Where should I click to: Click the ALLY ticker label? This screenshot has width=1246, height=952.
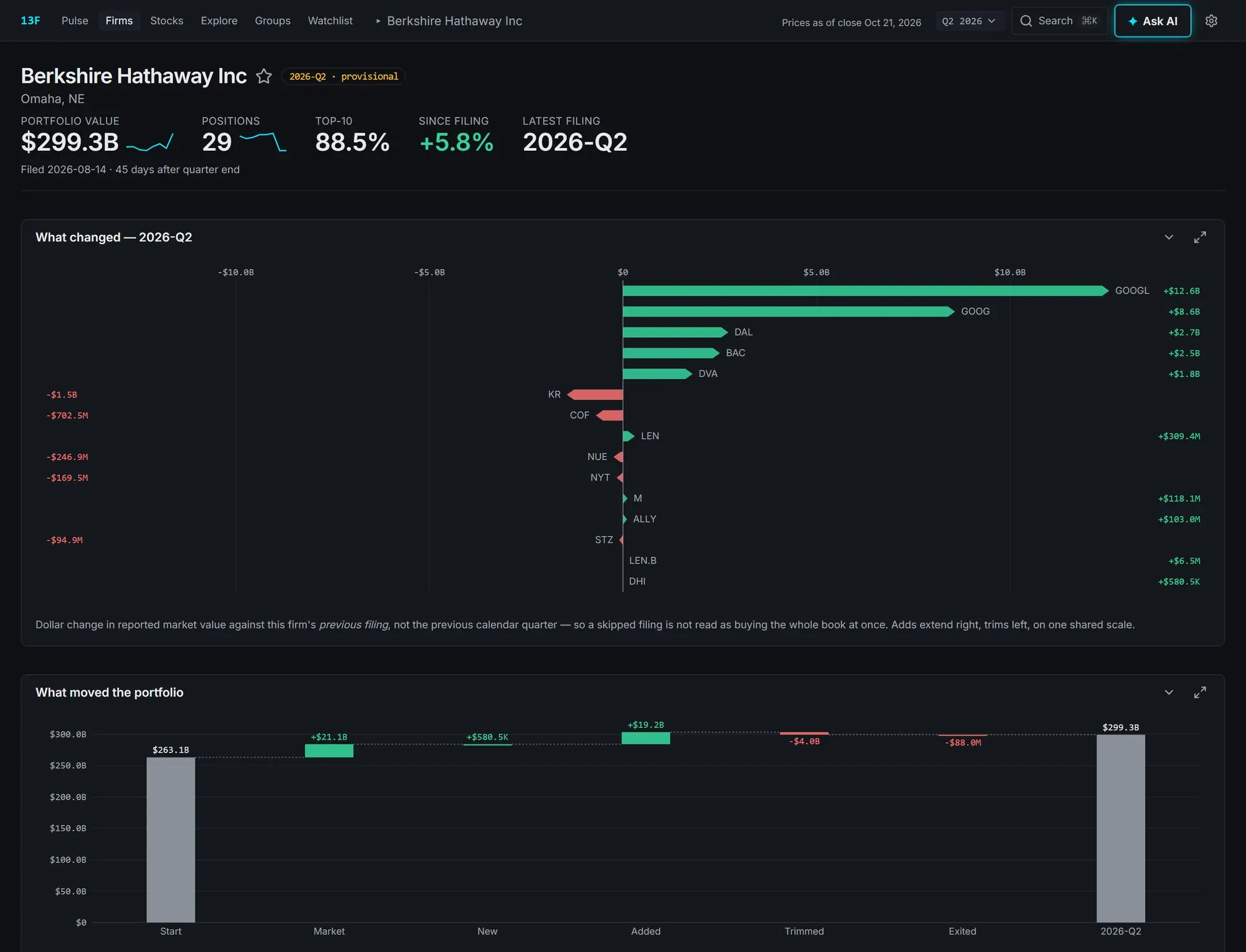644,519
